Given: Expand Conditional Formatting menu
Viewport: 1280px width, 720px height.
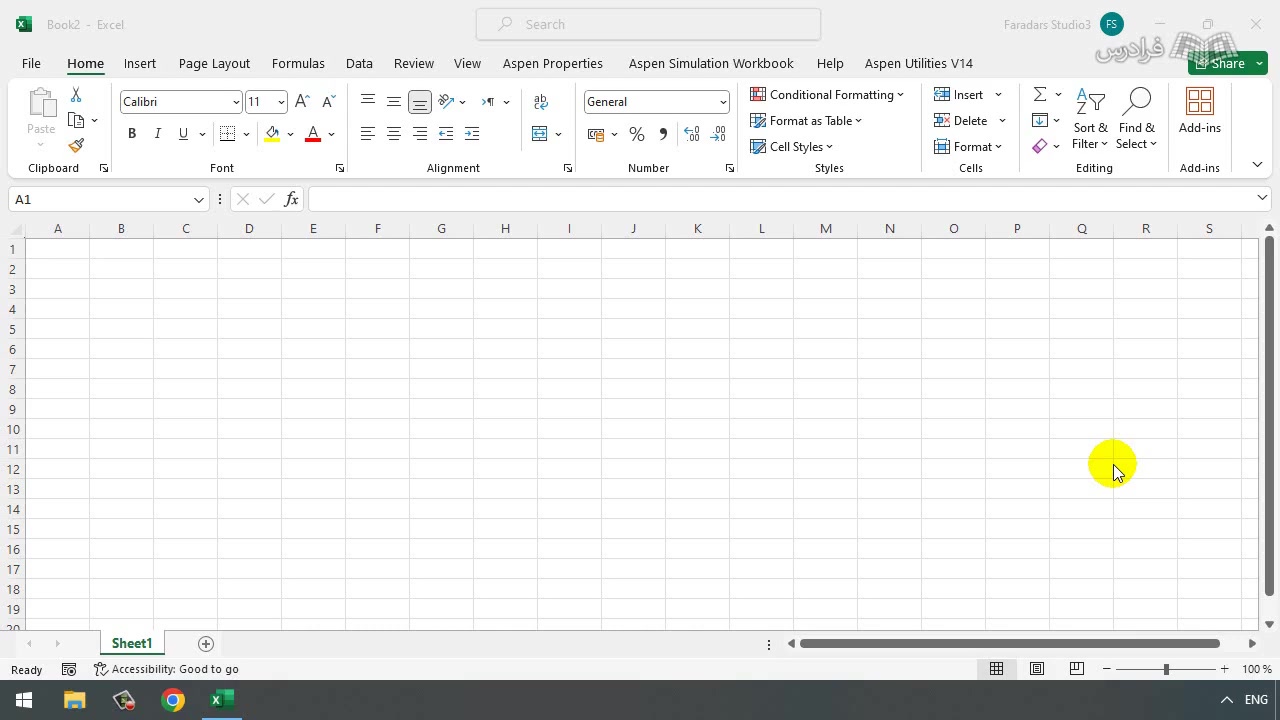Looking at the screenshot, I should click(x=827, y=94).
